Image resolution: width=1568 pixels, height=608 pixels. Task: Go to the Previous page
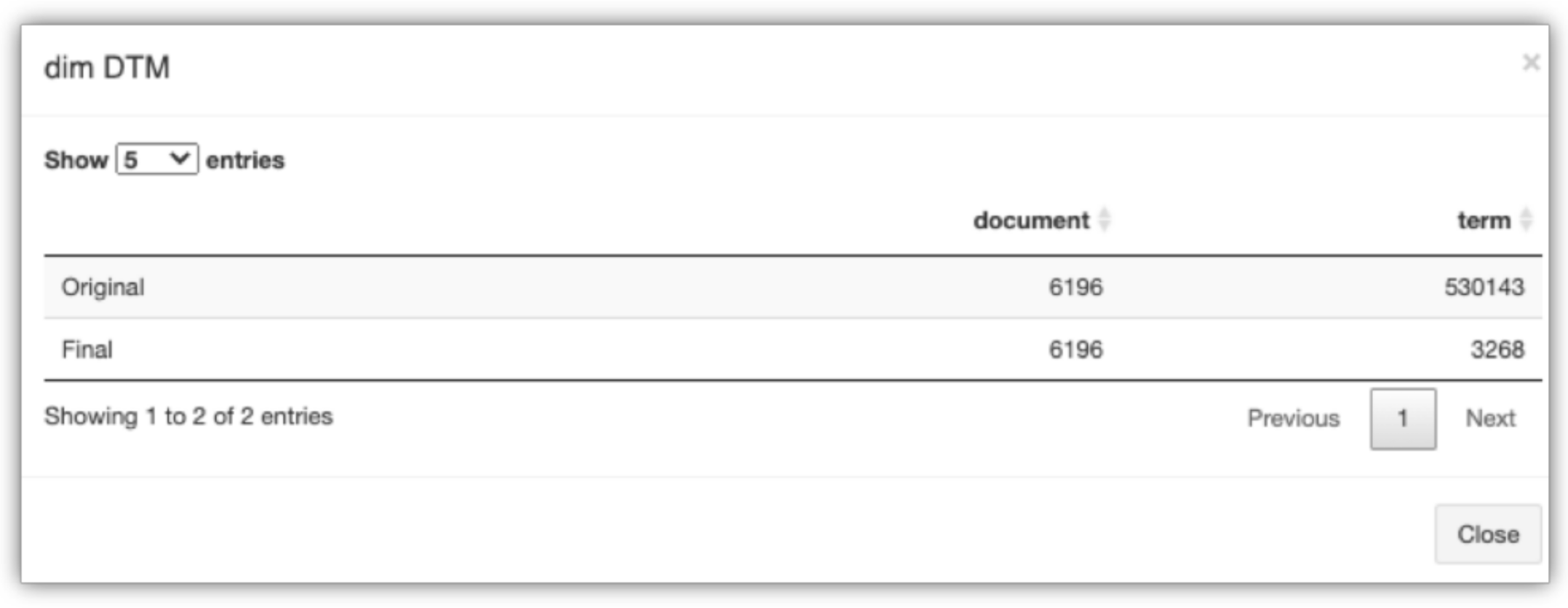coord(1293,418)
